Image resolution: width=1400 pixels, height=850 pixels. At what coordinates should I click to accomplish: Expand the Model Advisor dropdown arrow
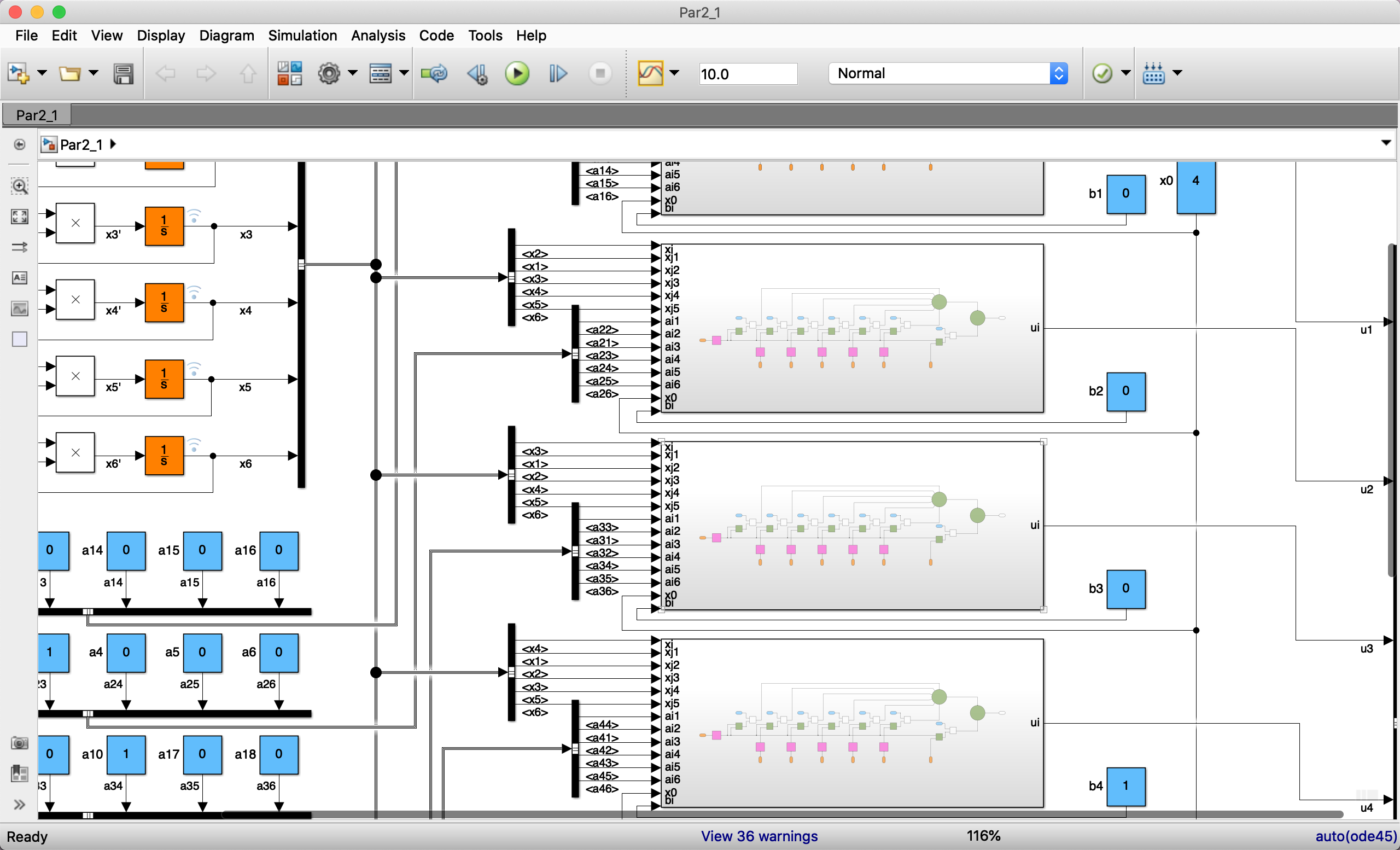coord(1125,73)
